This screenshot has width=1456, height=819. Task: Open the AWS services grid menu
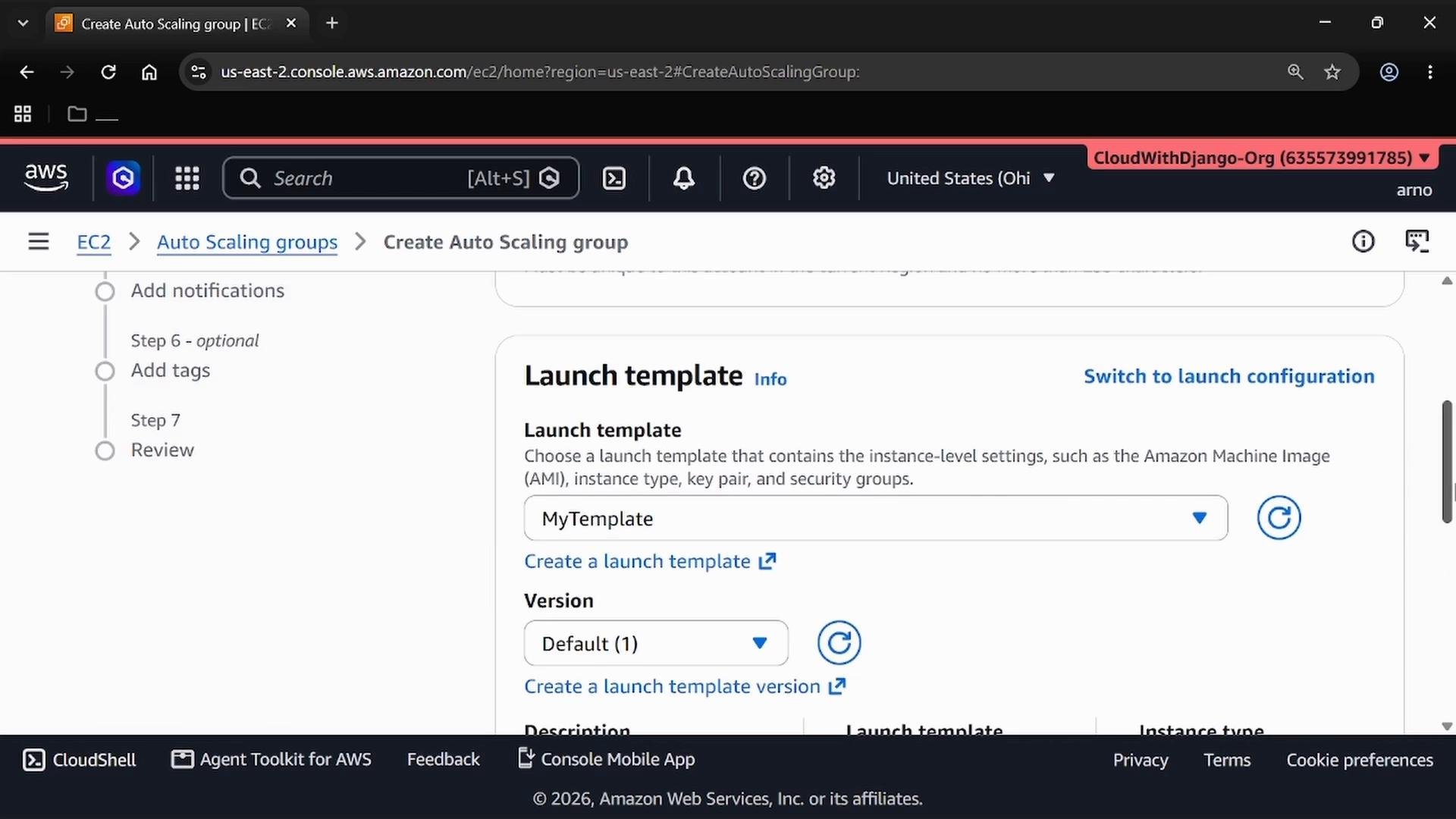pyautogui.click(x=187, y=178)
